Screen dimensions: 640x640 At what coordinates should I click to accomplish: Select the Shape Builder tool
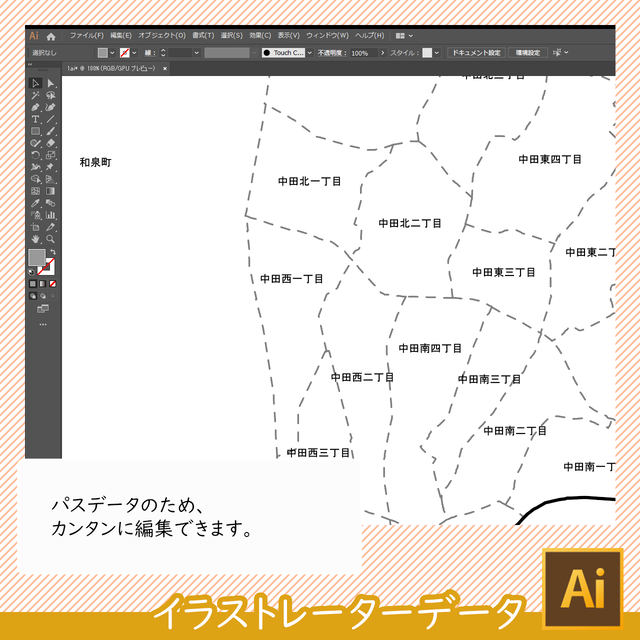(x=36, y=179)
